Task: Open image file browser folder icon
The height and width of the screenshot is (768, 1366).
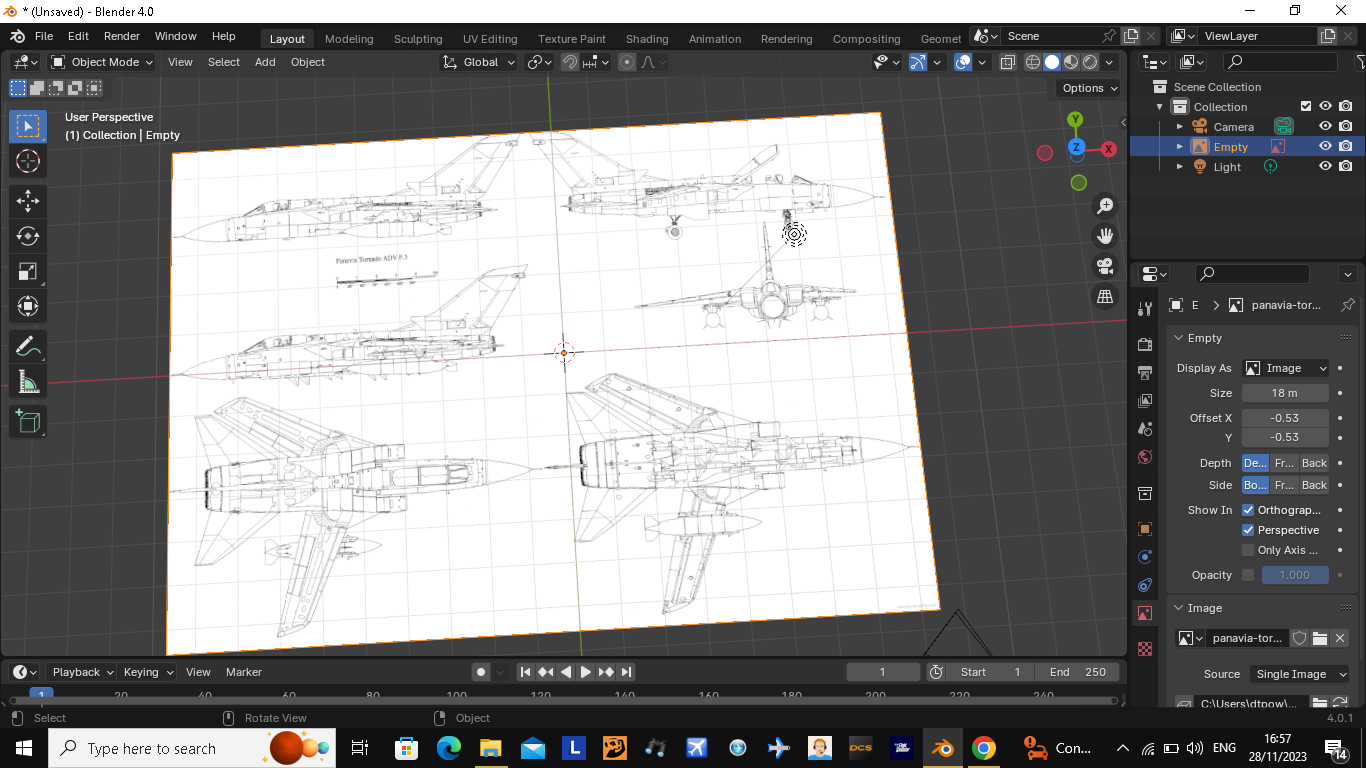Action: 1320,638
